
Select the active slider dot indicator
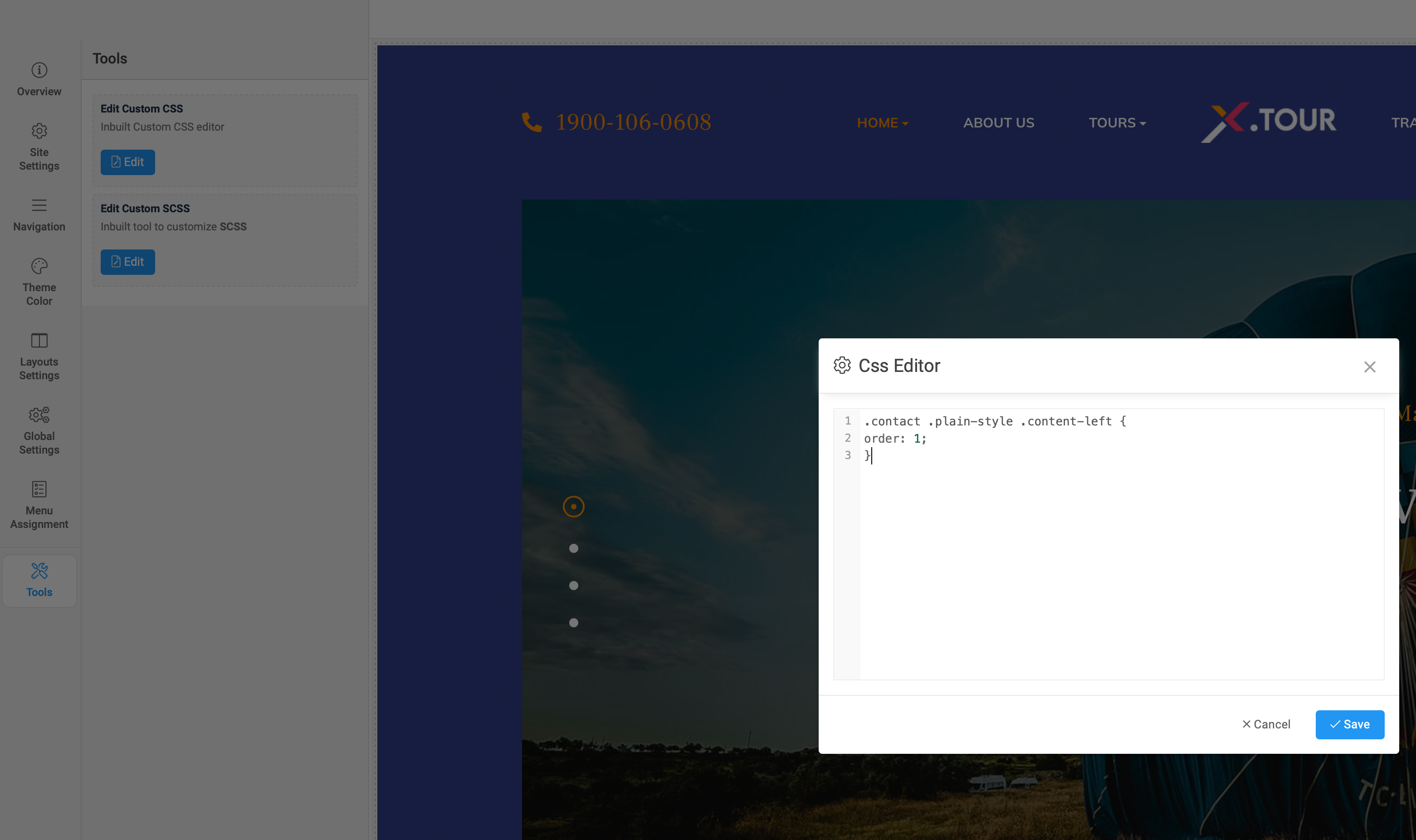point(573,507)
